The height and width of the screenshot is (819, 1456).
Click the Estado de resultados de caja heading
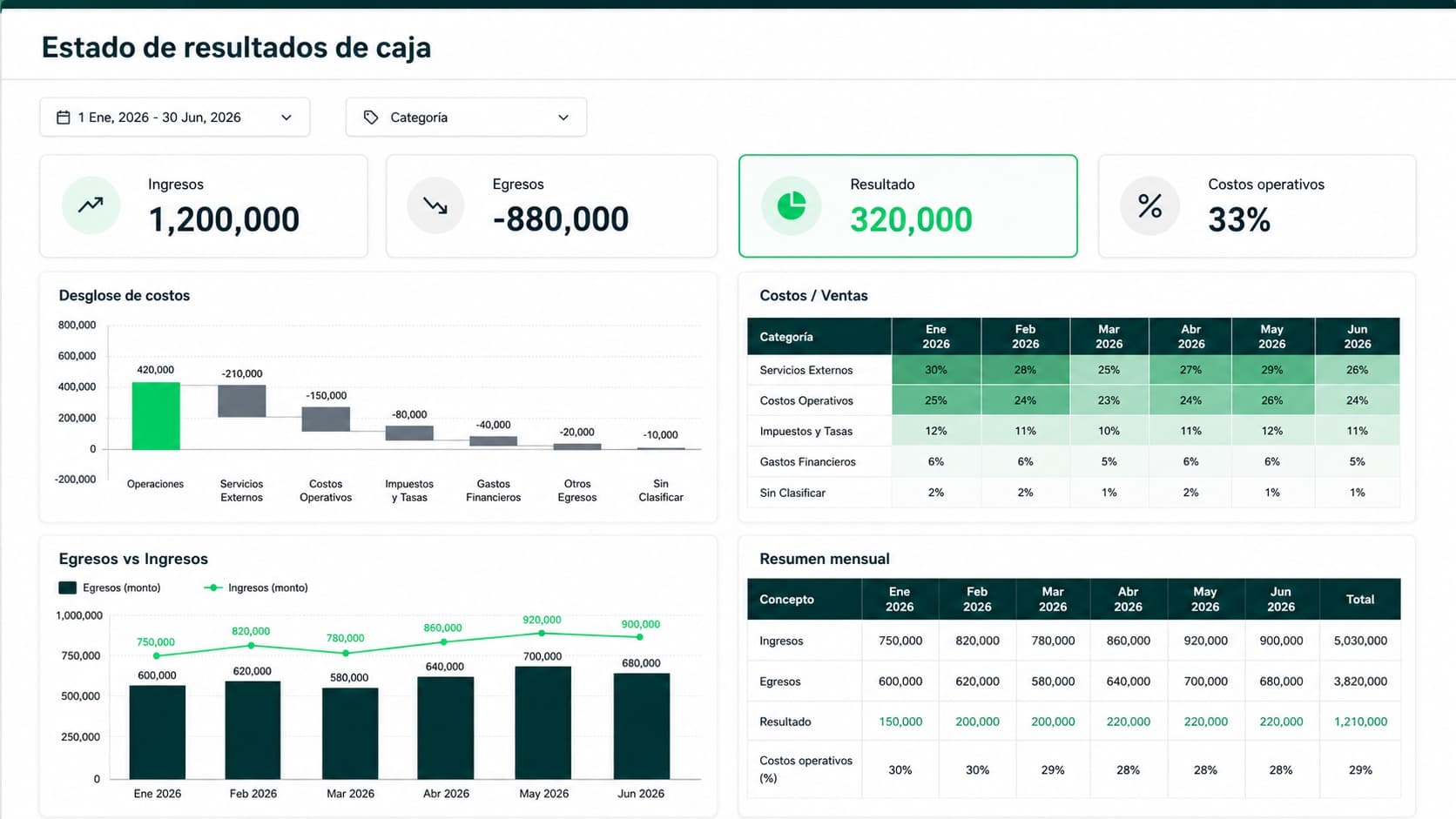[236, 47]
